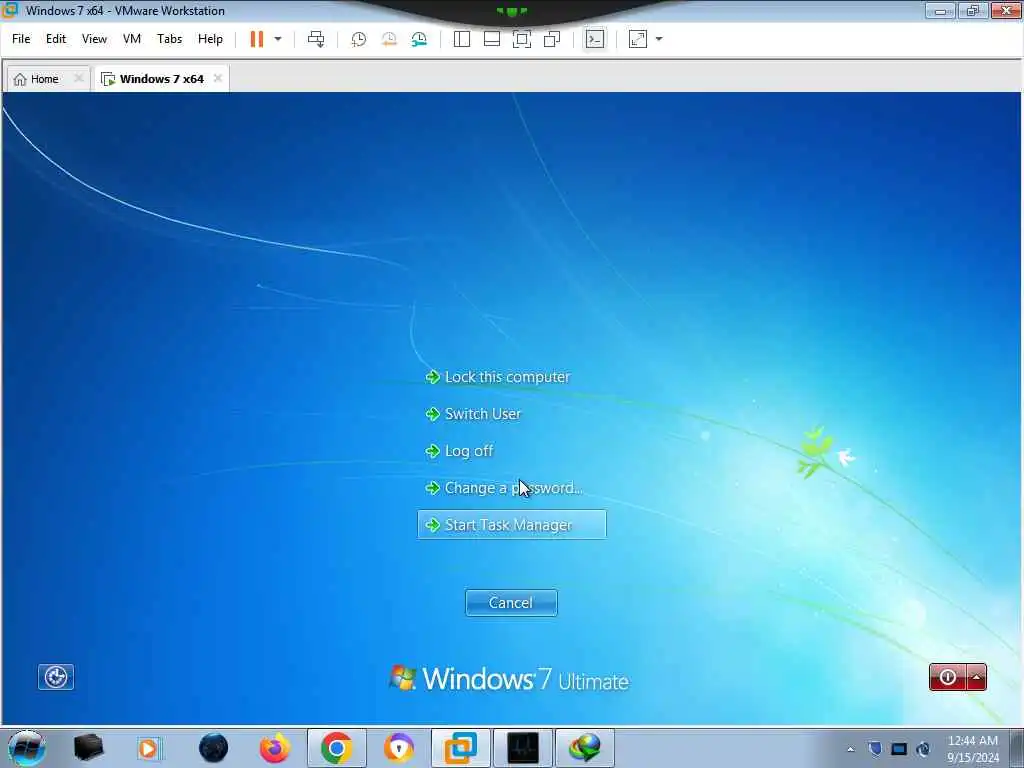1024x768 pixels.
Task: Open the Tabs menu
Action: (169, 39)
